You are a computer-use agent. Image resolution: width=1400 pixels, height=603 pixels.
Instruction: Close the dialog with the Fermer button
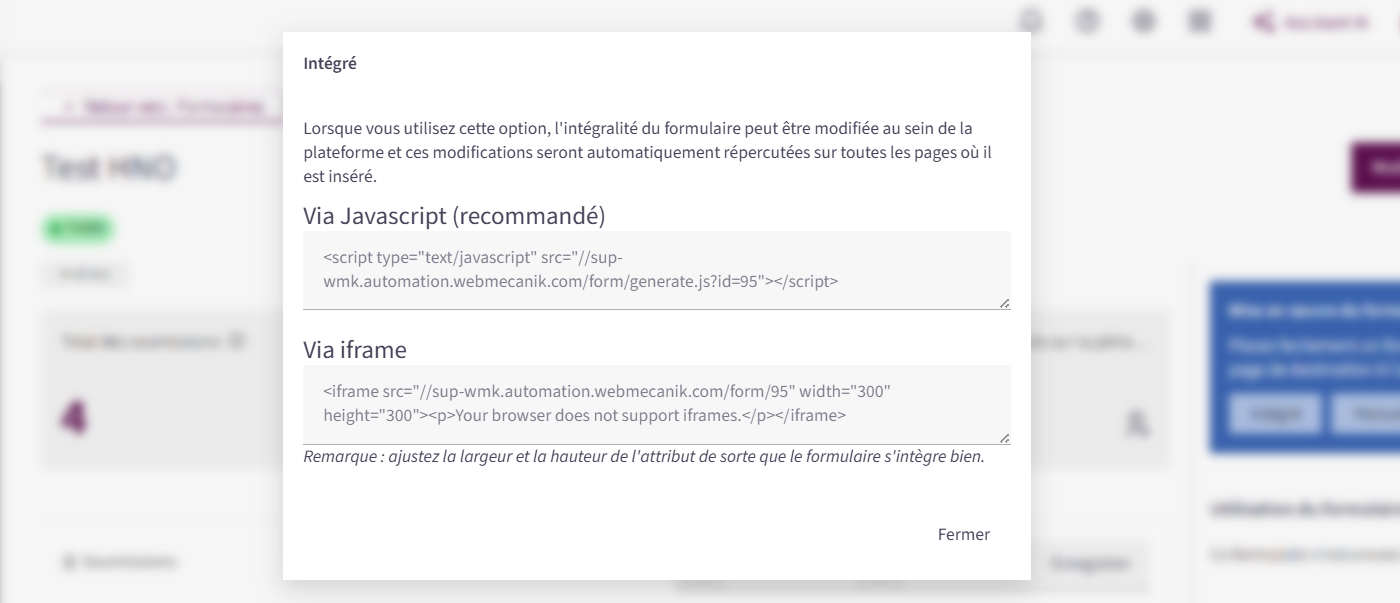coord(964,534)
